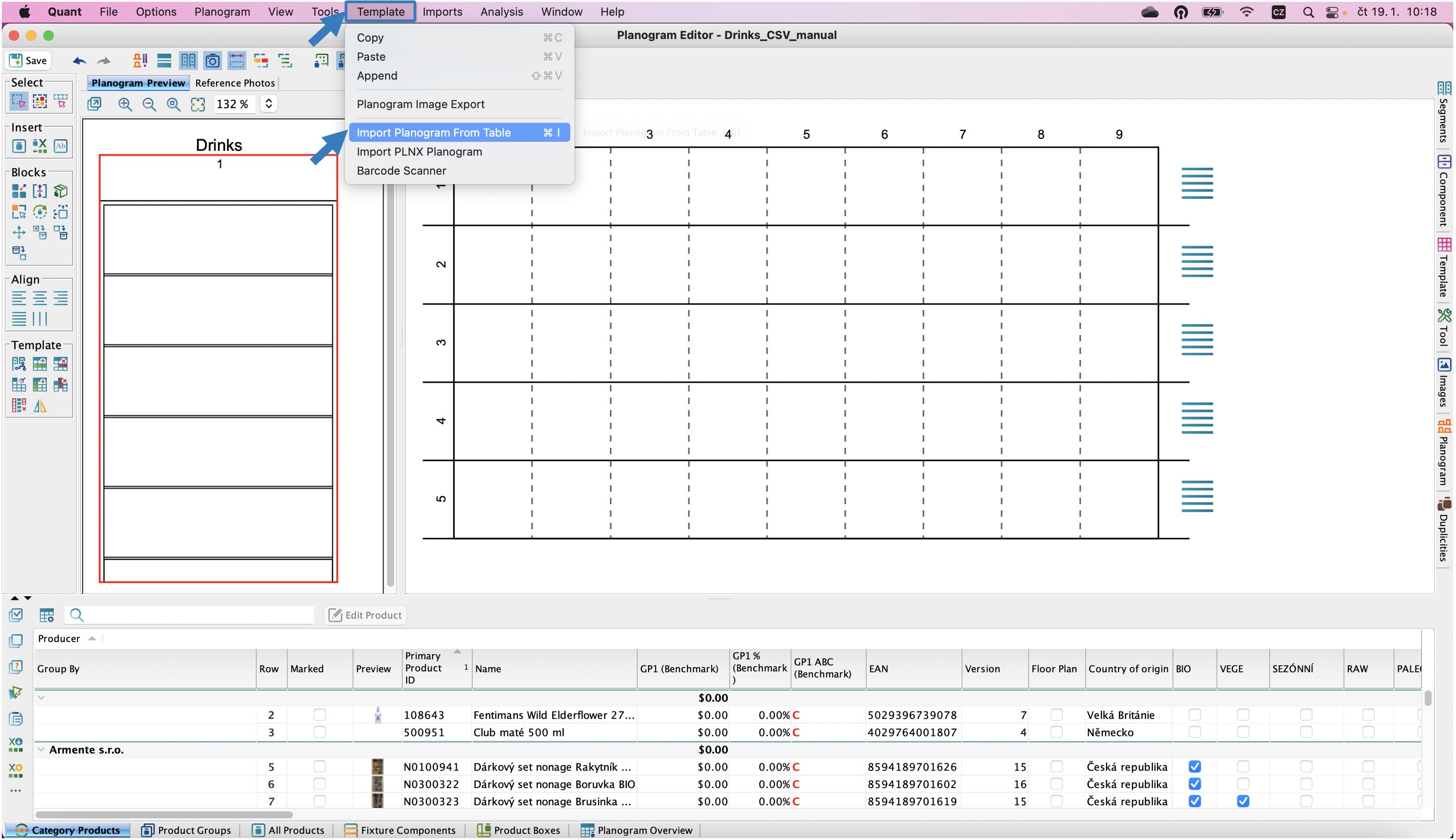The height and width of the screenshot is (840, 1456).
Task: Click the redo arrow icon
Action: tap(104, 61)
